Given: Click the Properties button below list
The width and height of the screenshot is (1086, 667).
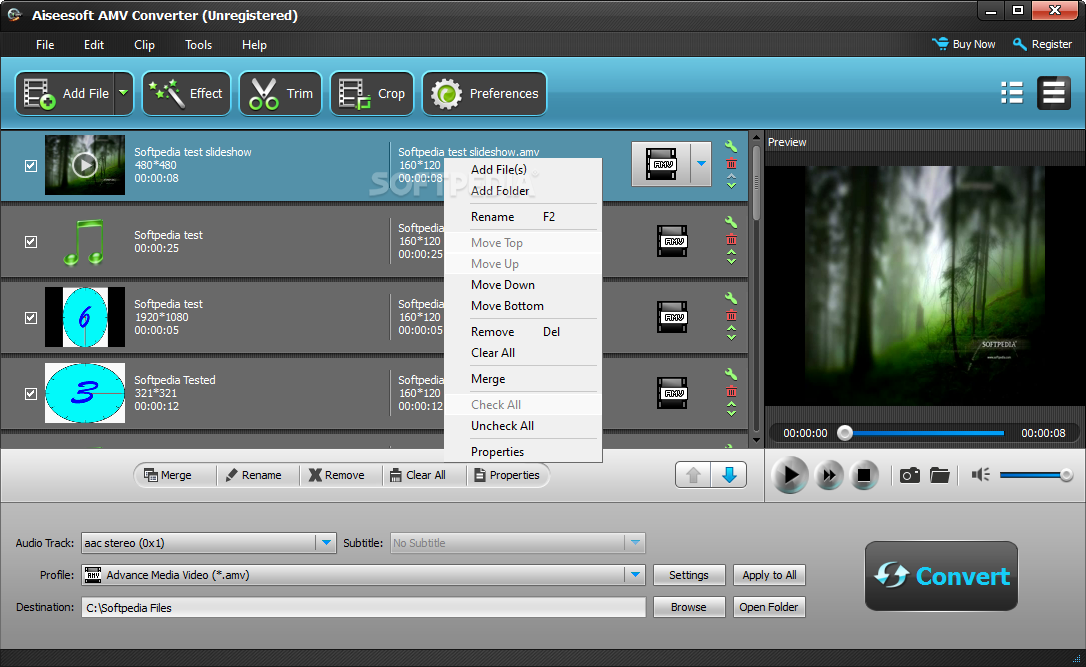Looking at the screenshot, I should coord(507,475).
